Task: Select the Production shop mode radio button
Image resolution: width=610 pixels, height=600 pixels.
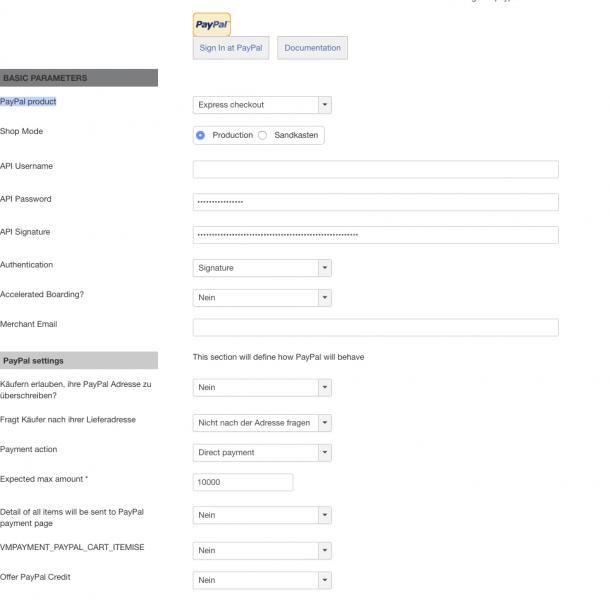Action: 201,135
